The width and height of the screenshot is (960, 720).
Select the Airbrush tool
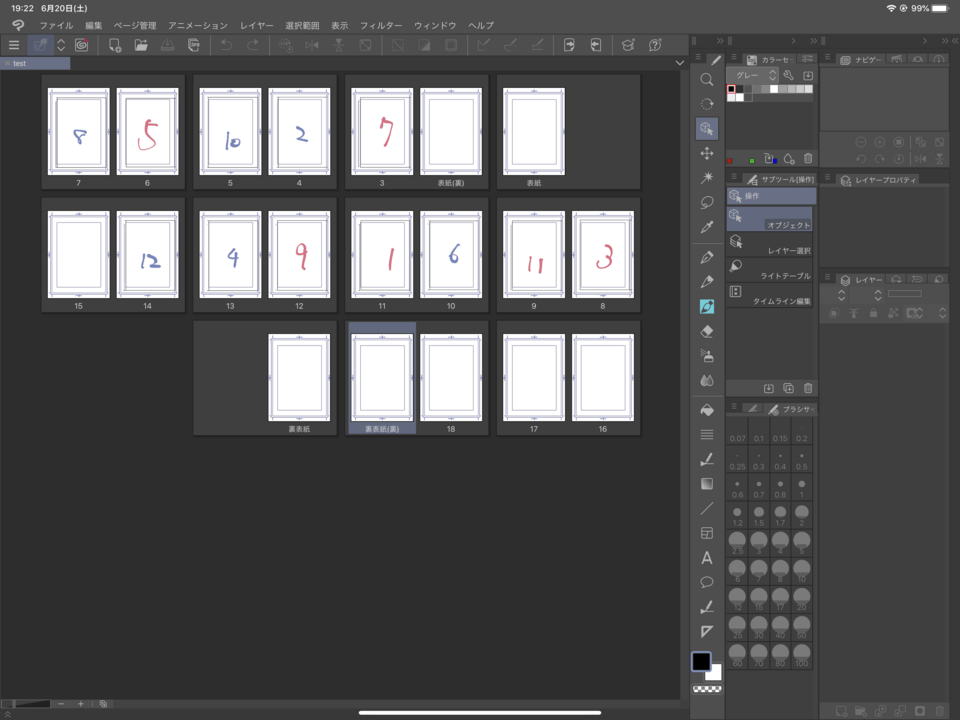pos(707,356)
